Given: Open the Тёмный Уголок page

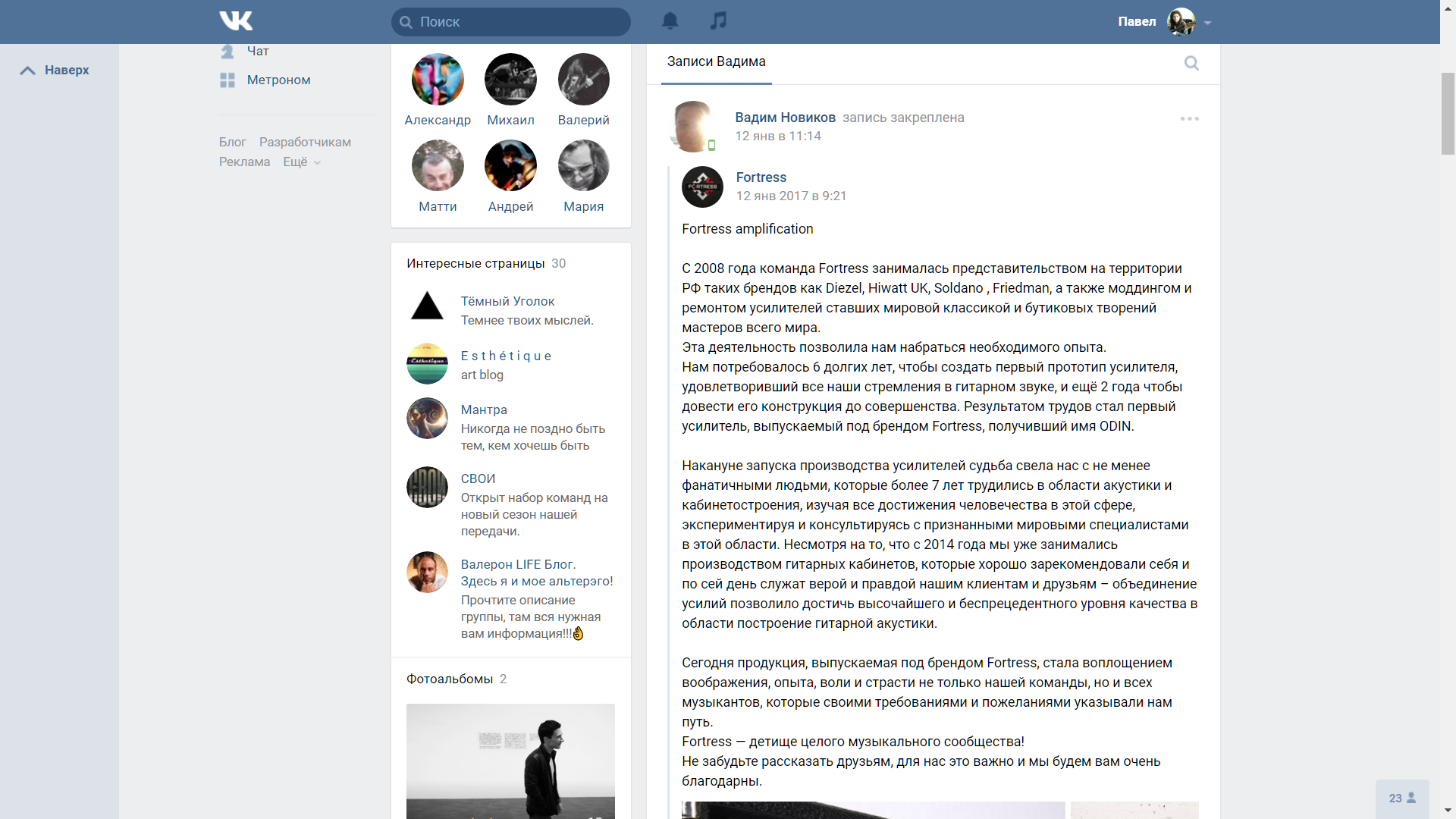Looking at the screenshot, I should [507, 301].
